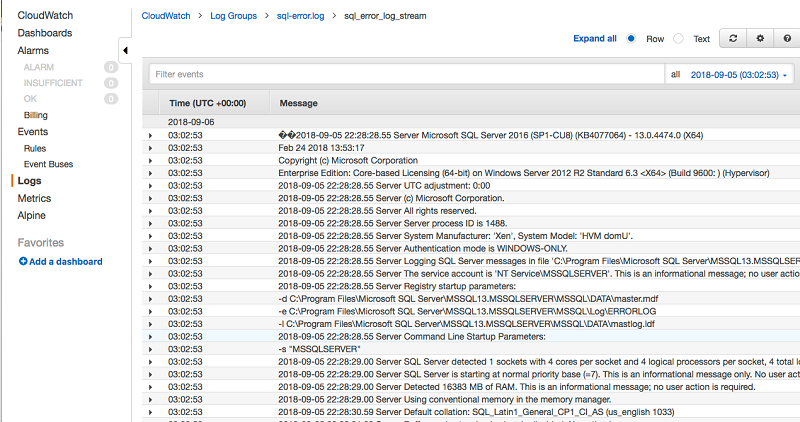Screen dimensions: 800x422
Task: Expand the Default collation row
Action: pos(150,412)
